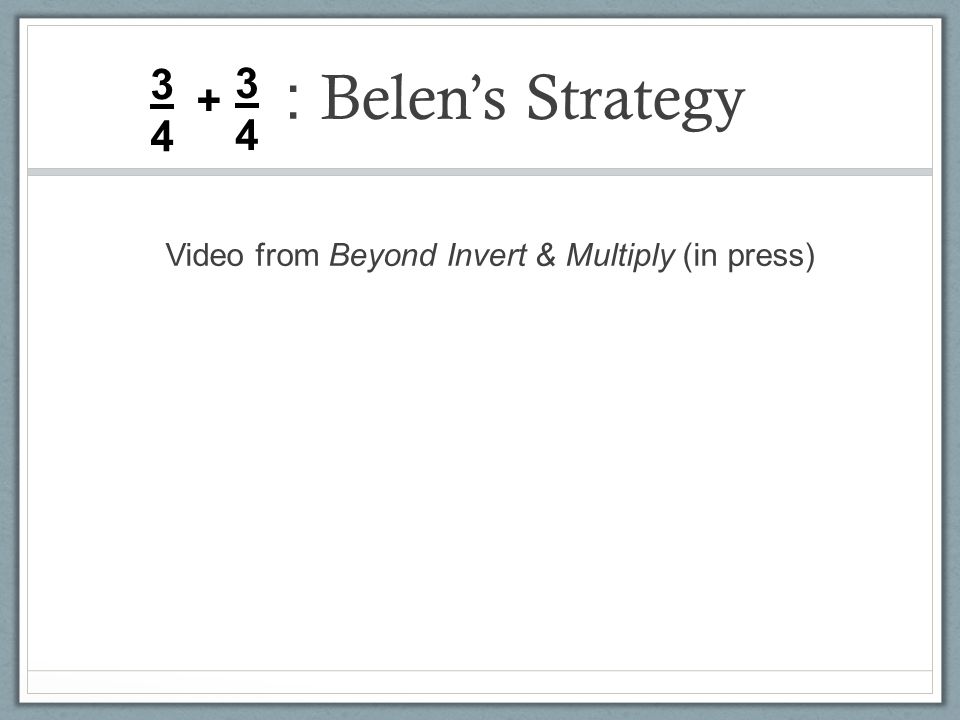This screenshot has height=720, width=960.
Task: Click the ampersand in the book title
Action: pos(546,255)
